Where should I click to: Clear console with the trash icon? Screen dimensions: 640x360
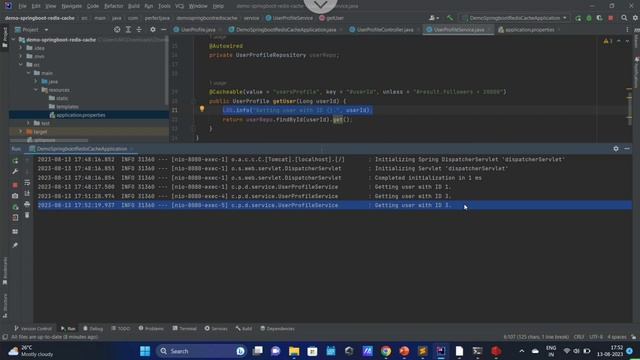[x=27, y=215]
